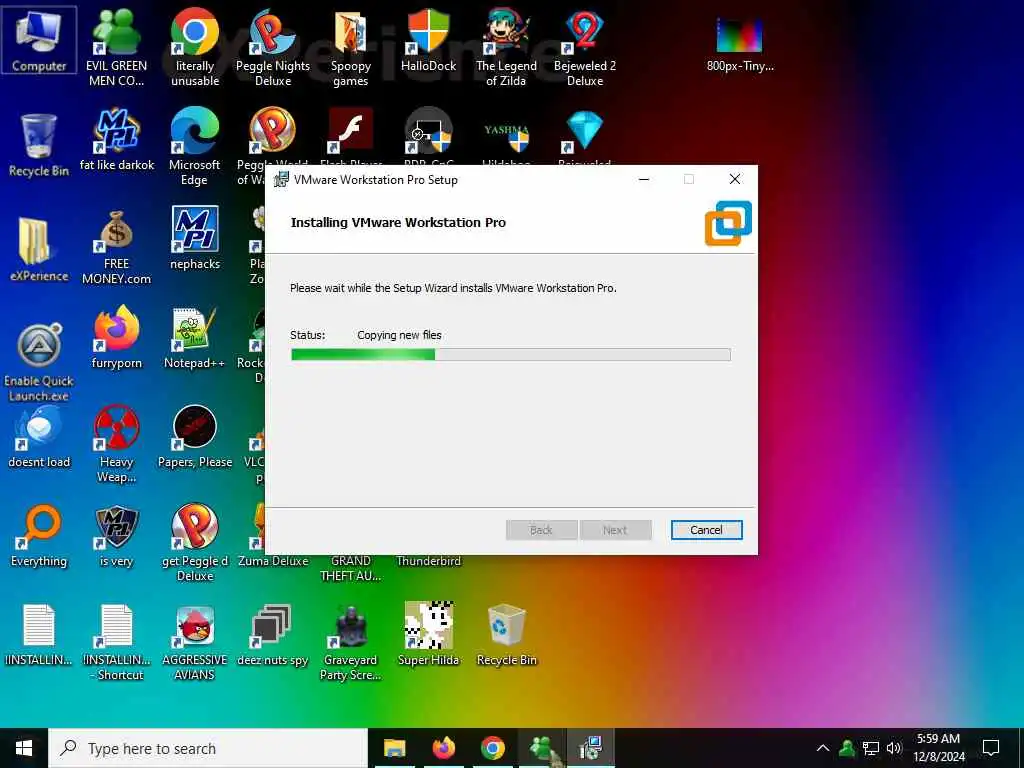Launch Bejeweled 2 Deluxe shortcut

click(584, 46)
